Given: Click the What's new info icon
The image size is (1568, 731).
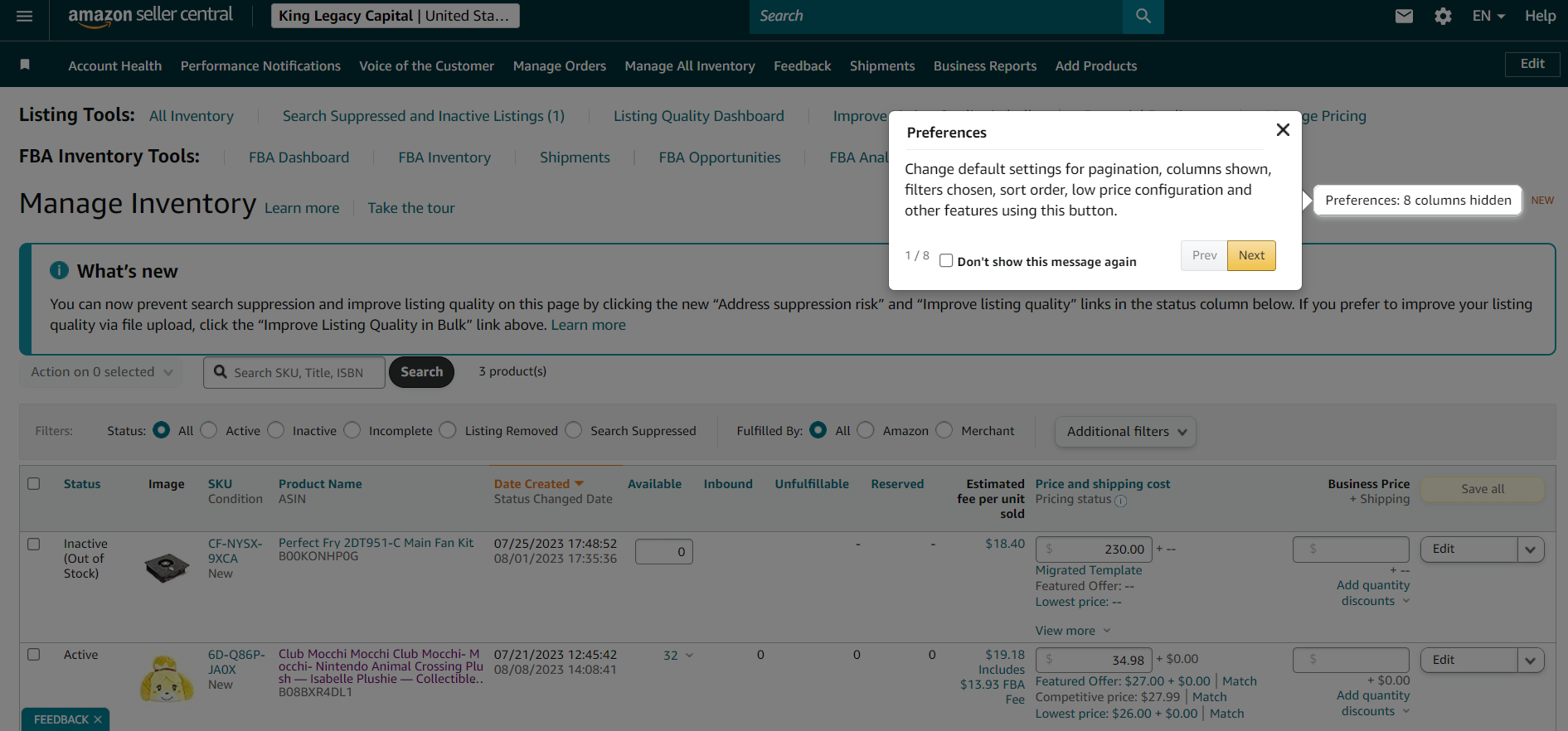Looking at the screenshot, I should pyautogui.click(x=59, y=270).
